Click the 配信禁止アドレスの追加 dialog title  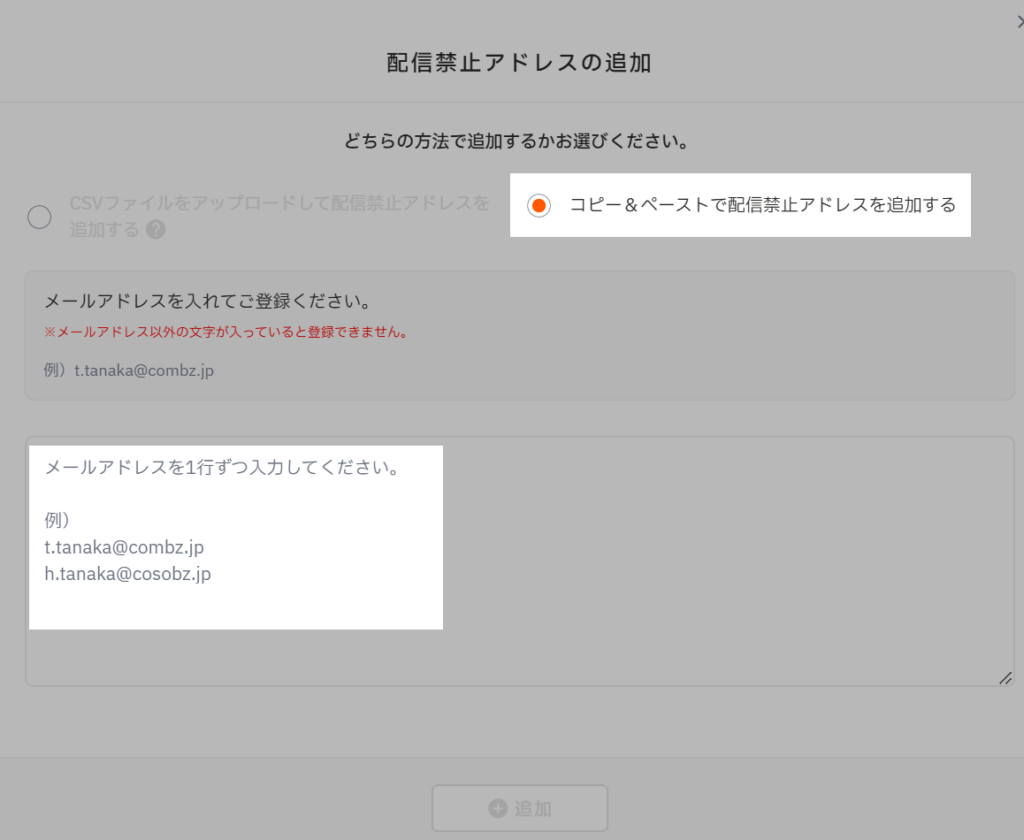(x=518, y=63)
